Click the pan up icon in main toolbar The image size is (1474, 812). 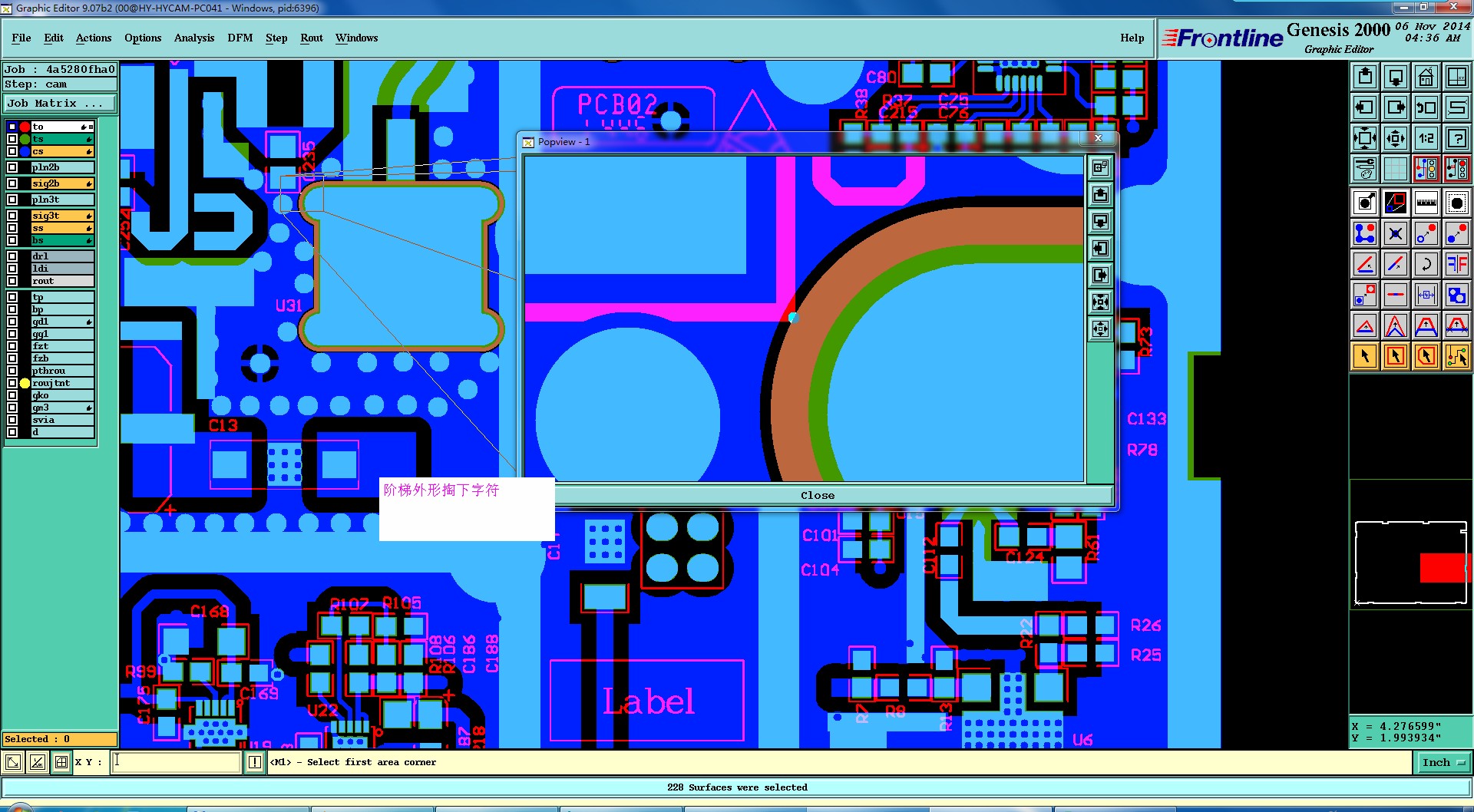(1365, 77)
